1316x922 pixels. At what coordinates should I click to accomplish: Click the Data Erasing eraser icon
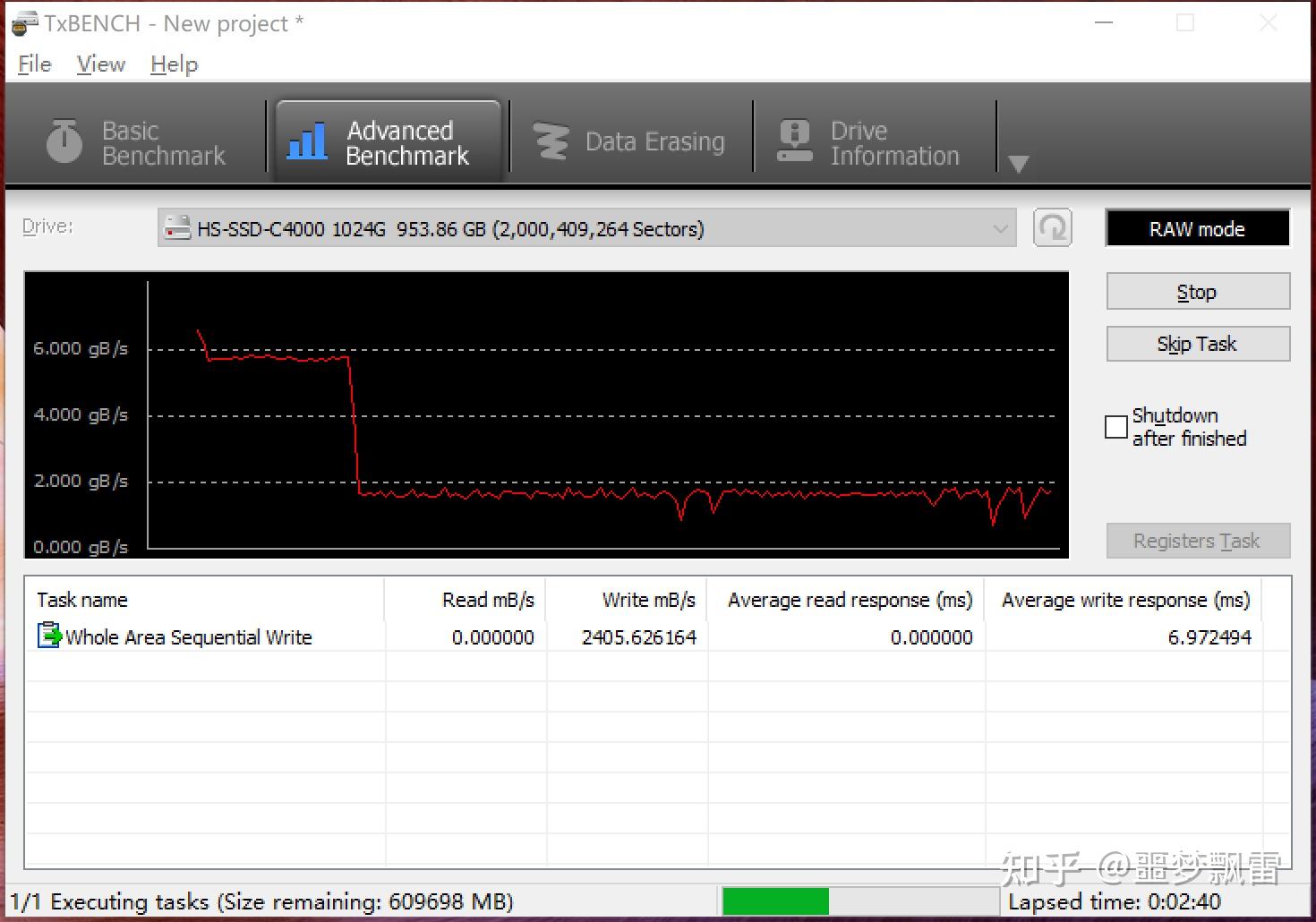tap(551, 141)
